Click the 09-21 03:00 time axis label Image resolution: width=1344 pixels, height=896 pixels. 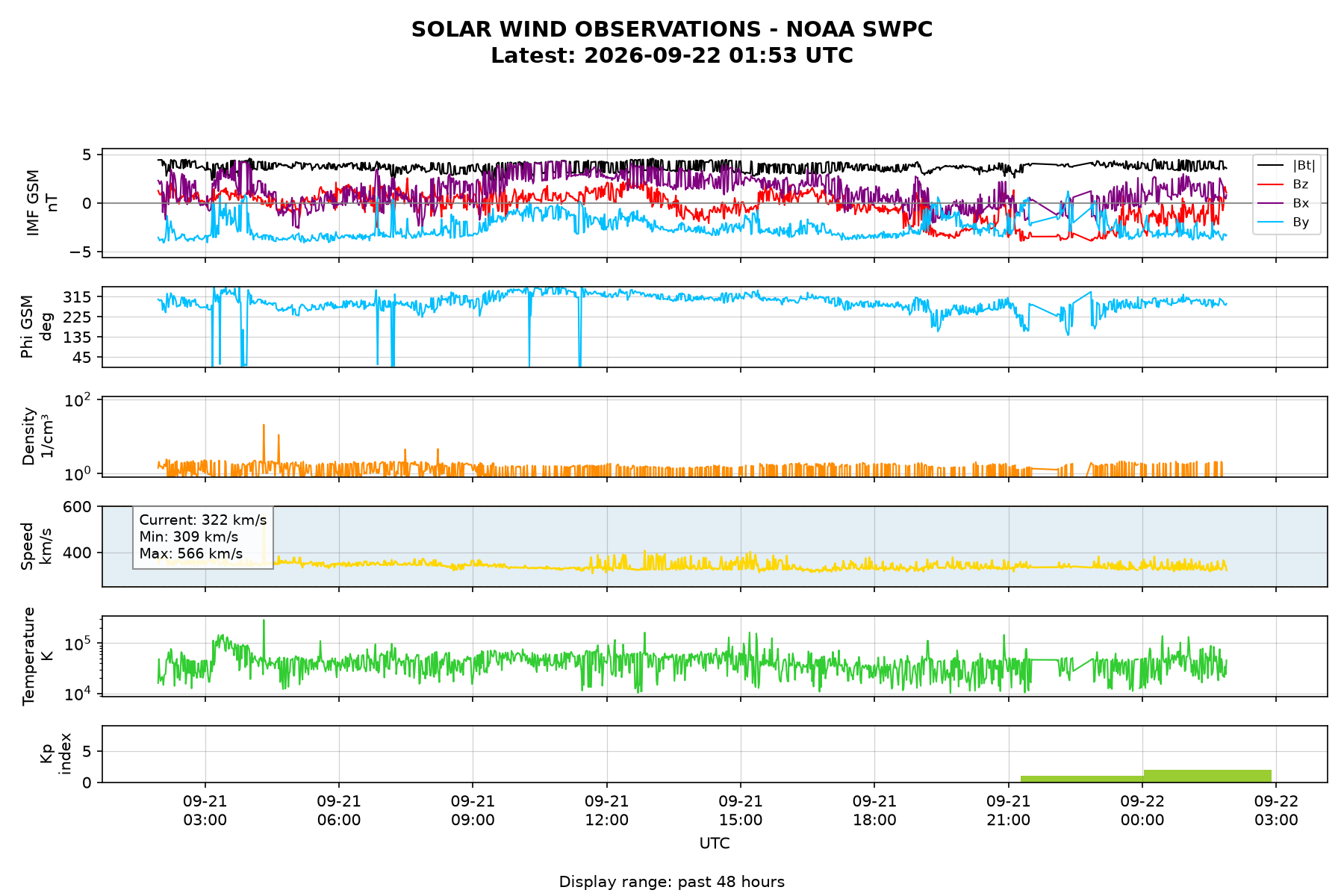click(x=205, y=811)
